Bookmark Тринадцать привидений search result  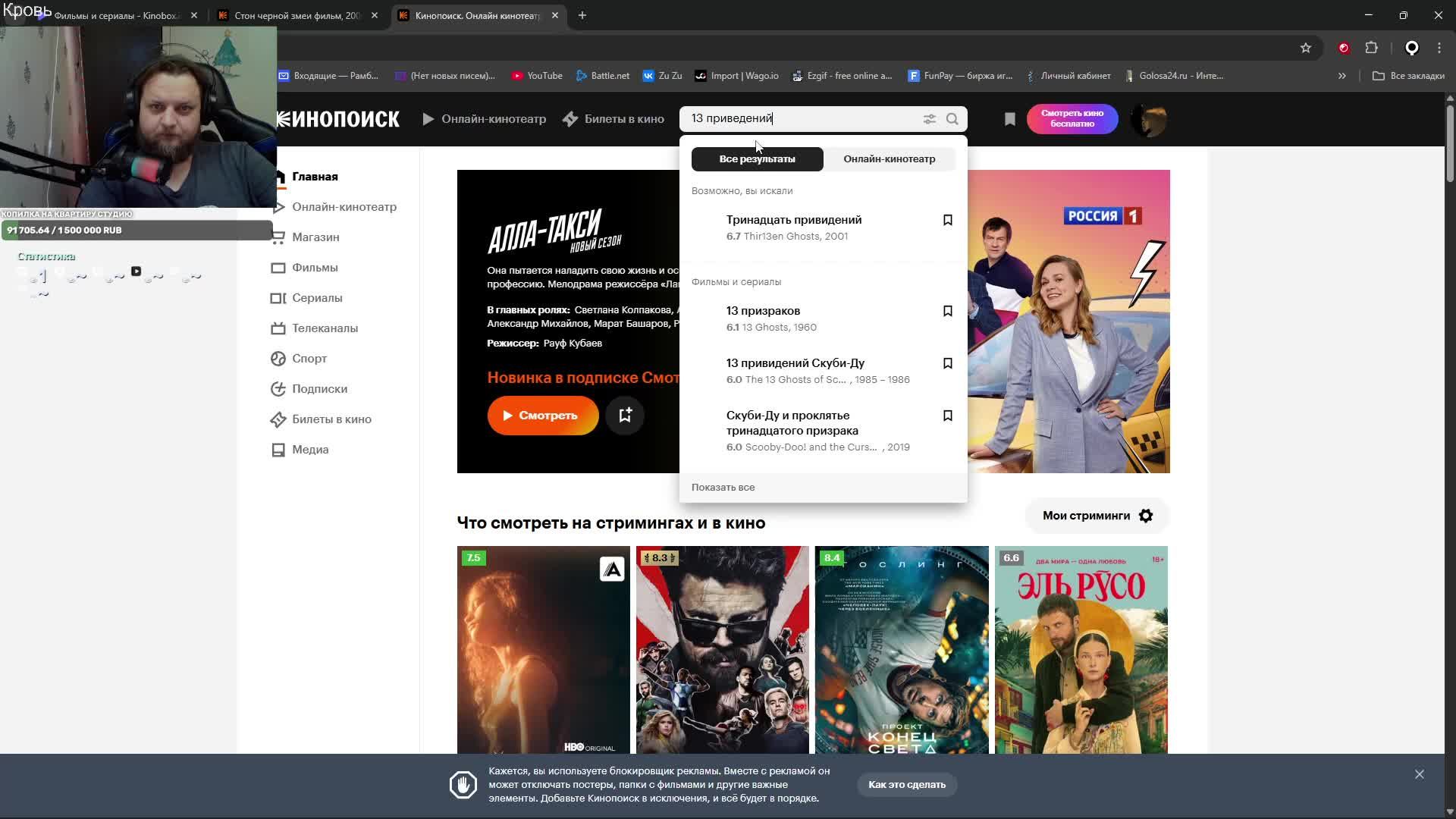947,220
